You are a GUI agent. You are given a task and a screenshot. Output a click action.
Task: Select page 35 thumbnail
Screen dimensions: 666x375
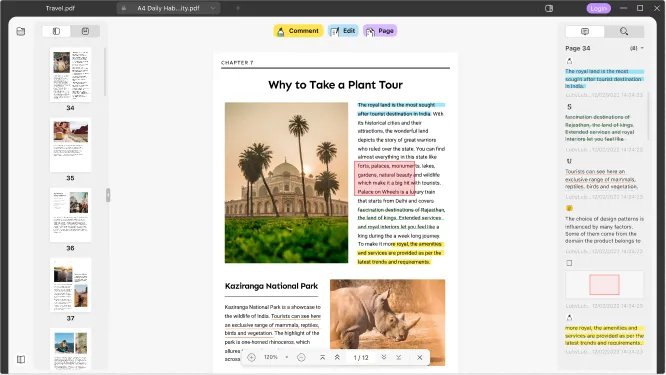click(71, 145)
